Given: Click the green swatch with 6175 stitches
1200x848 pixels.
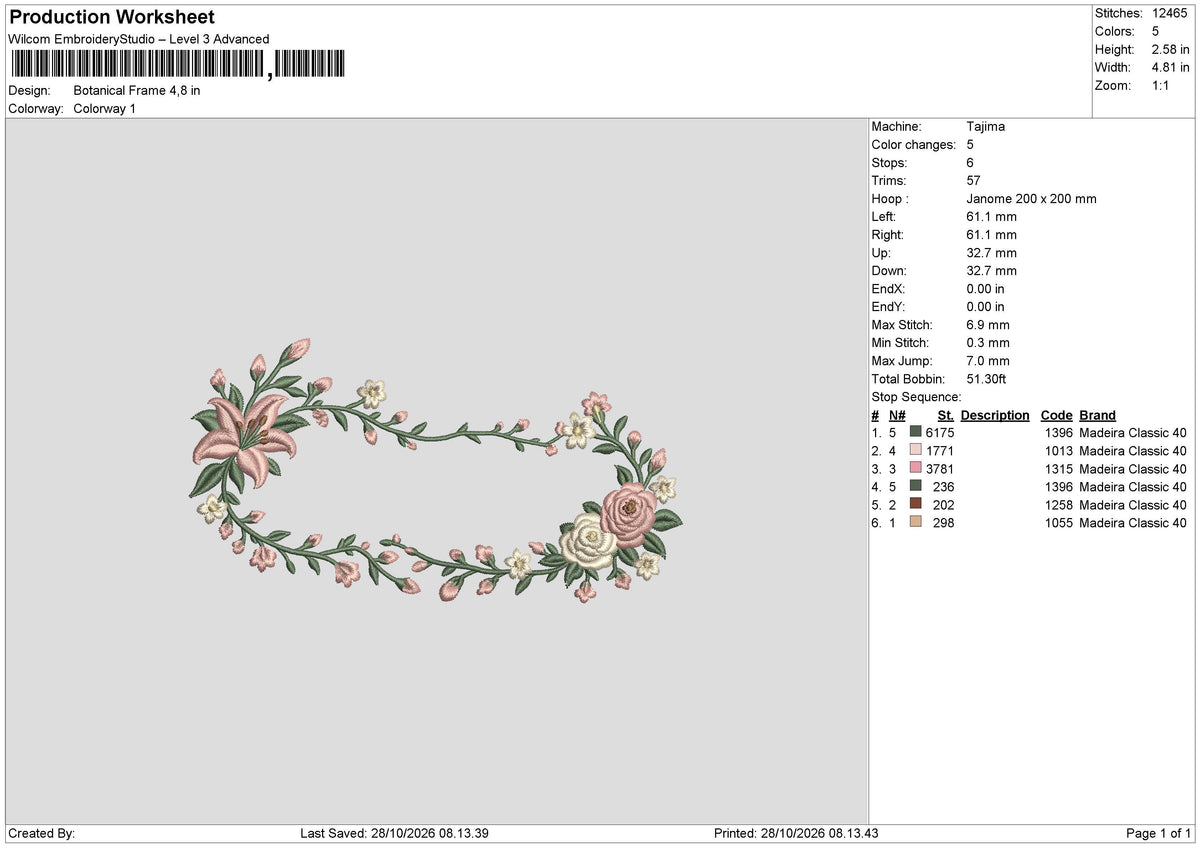Looking at the screenshot, I should [x=915, y=433].
